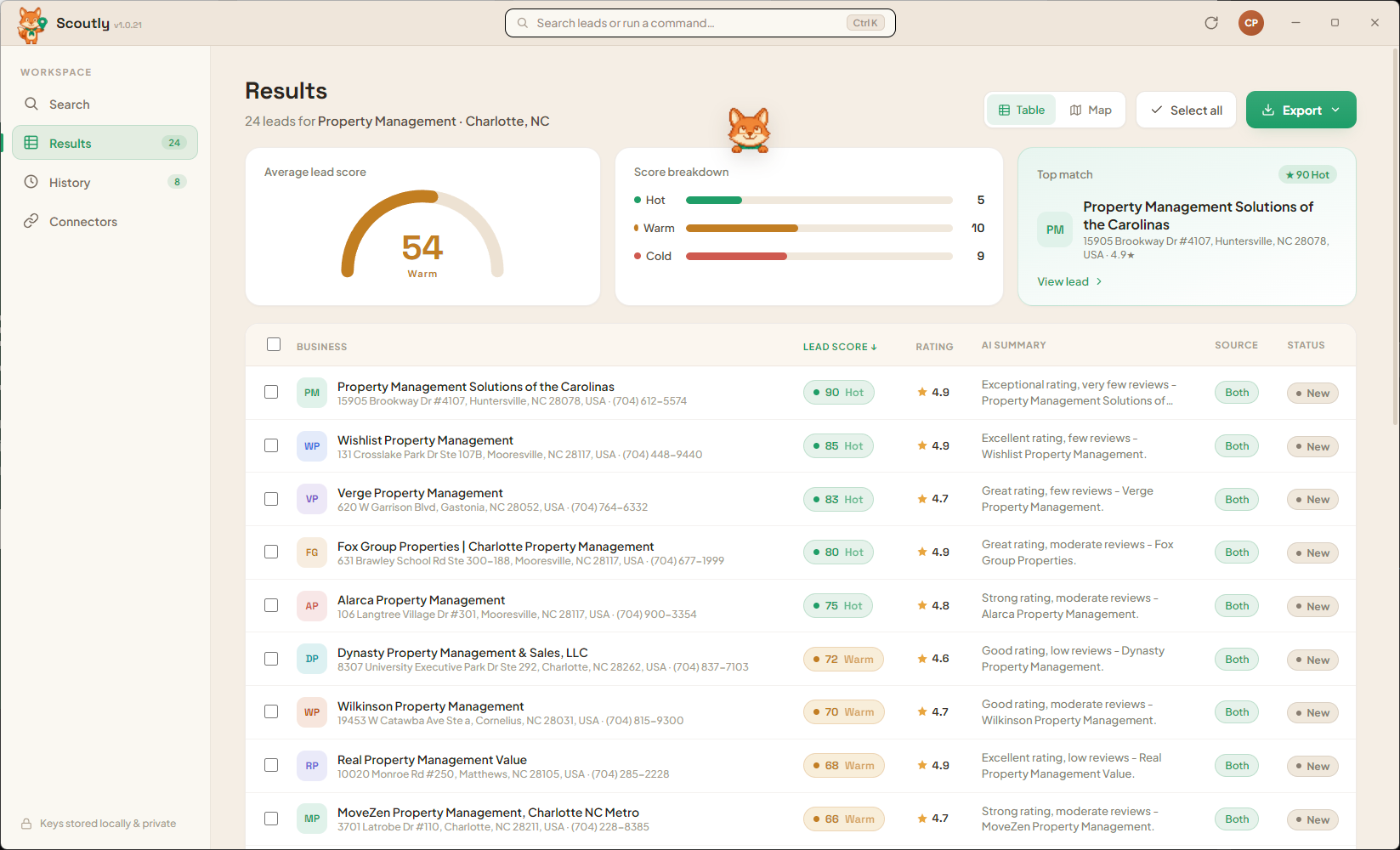Click WP avatar of Wishlist Property Management
Image resolution: width=1400 pixels, height=850 pixels.
tap(312, 446)
